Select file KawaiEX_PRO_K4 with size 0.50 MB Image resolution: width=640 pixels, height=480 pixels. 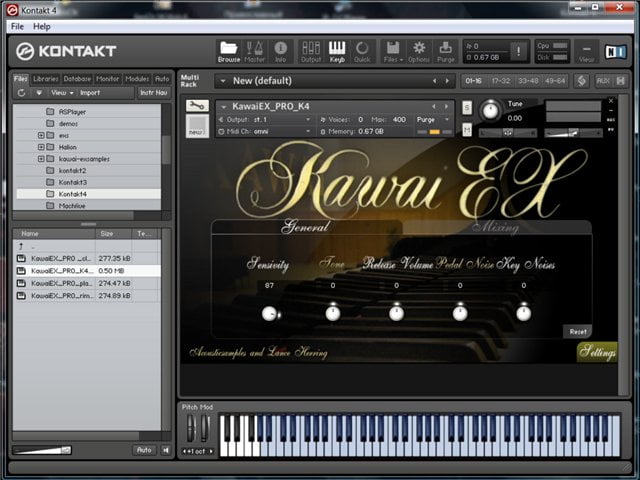[x=88, y=271]
